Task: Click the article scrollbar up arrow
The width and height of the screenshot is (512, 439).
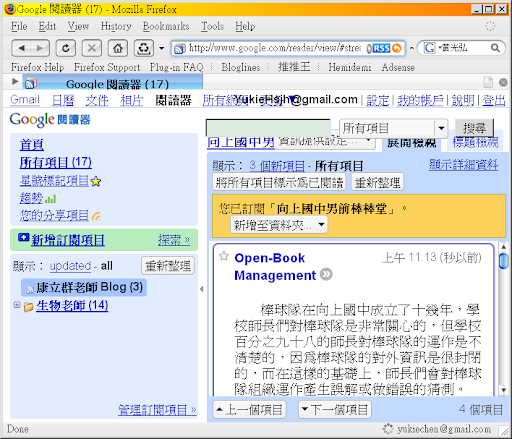Action: pos(503,247)
